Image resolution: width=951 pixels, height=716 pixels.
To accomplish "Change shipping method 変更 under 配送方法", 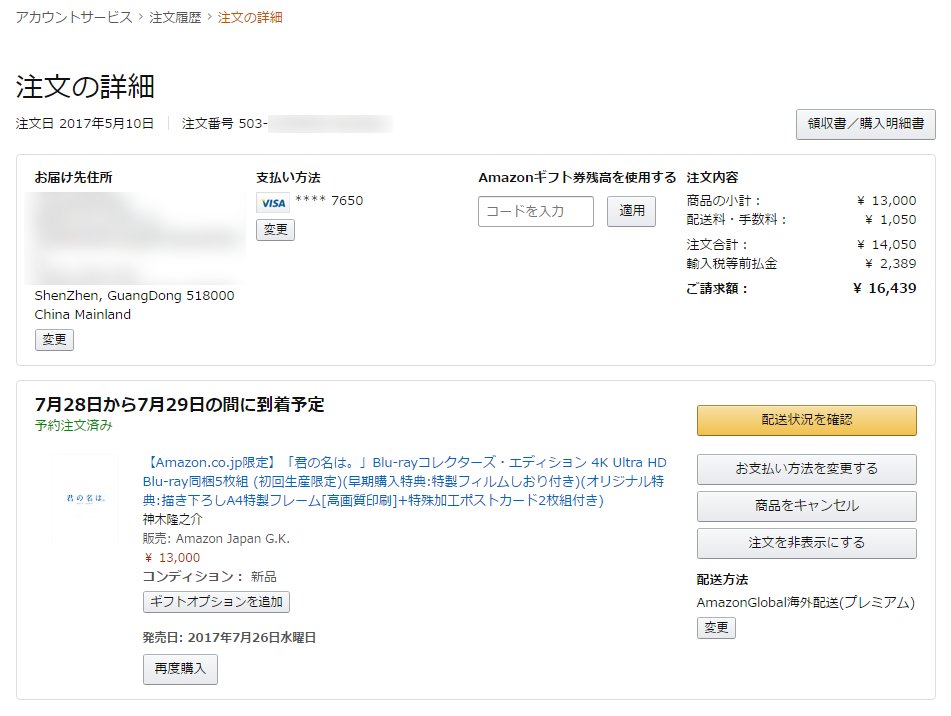I will click(716, 627).
